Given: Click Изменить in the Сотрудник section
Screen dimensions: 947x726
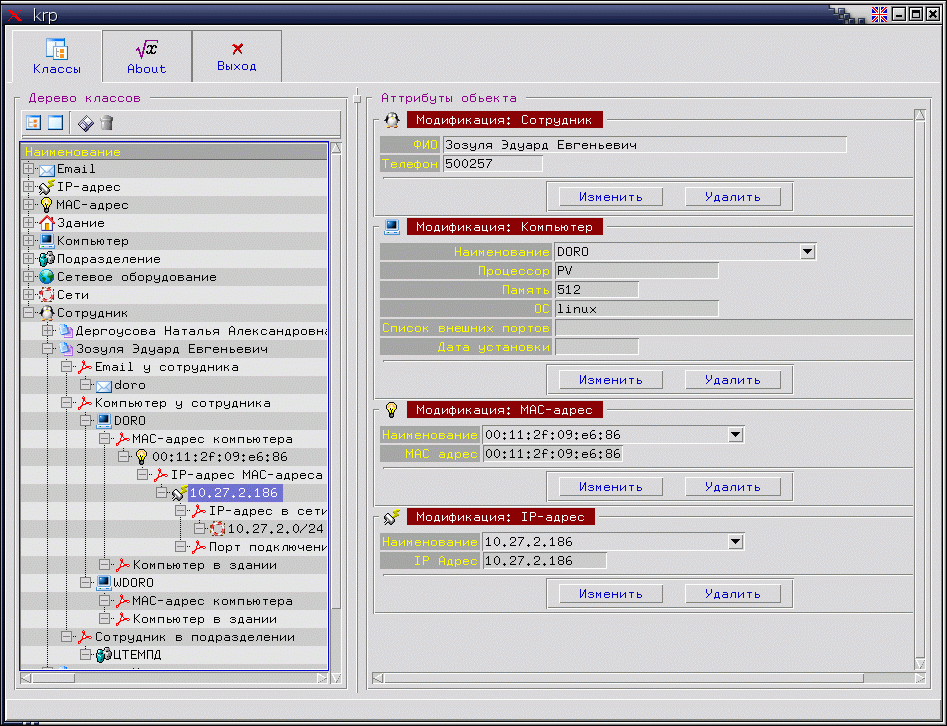Looking at the screenshot, I should (610, 197).
